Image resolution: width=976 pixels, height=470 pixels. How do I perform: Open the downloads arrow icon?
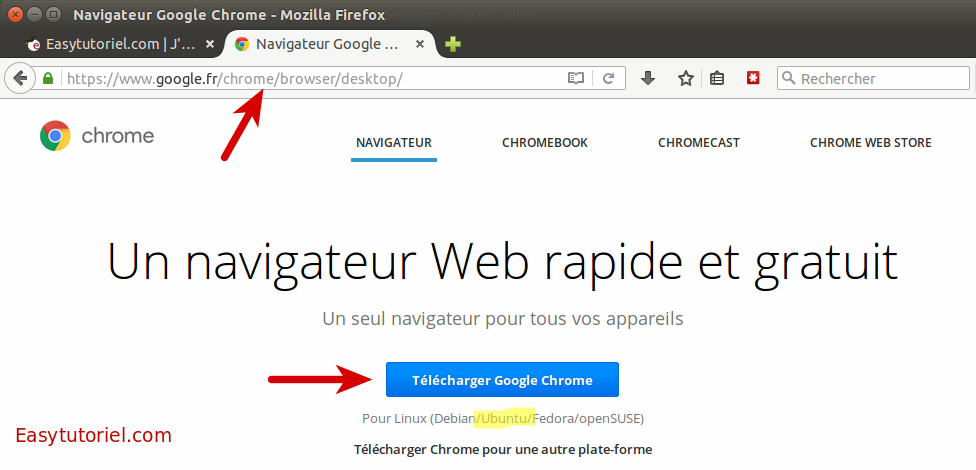(648, 78)
